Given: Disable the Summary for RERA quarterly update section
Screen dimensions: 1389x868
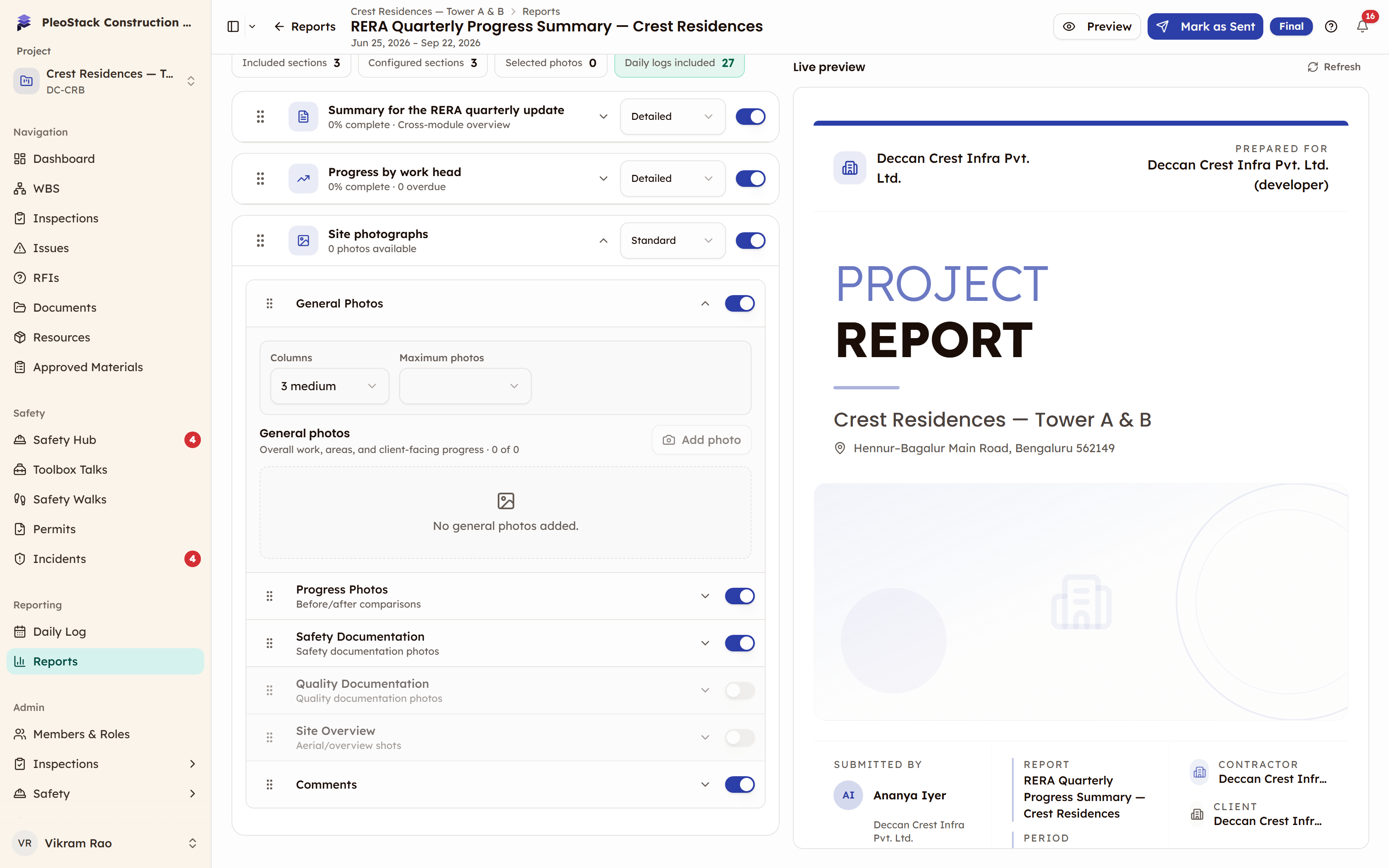Looking at the screenshot, I should [x=751, y=117].
